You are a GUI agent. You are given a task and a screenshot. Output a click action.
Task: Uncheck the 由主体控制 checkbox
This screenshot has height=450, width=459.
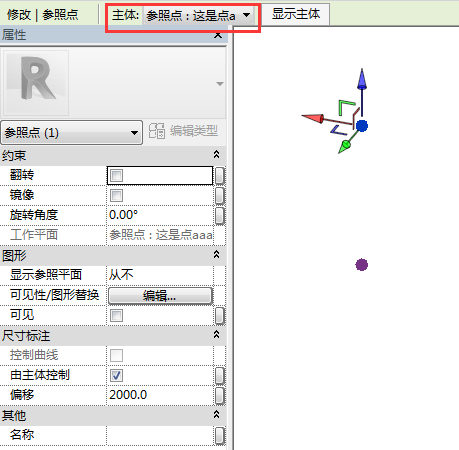pyautogui.click(x=116, y=375)
